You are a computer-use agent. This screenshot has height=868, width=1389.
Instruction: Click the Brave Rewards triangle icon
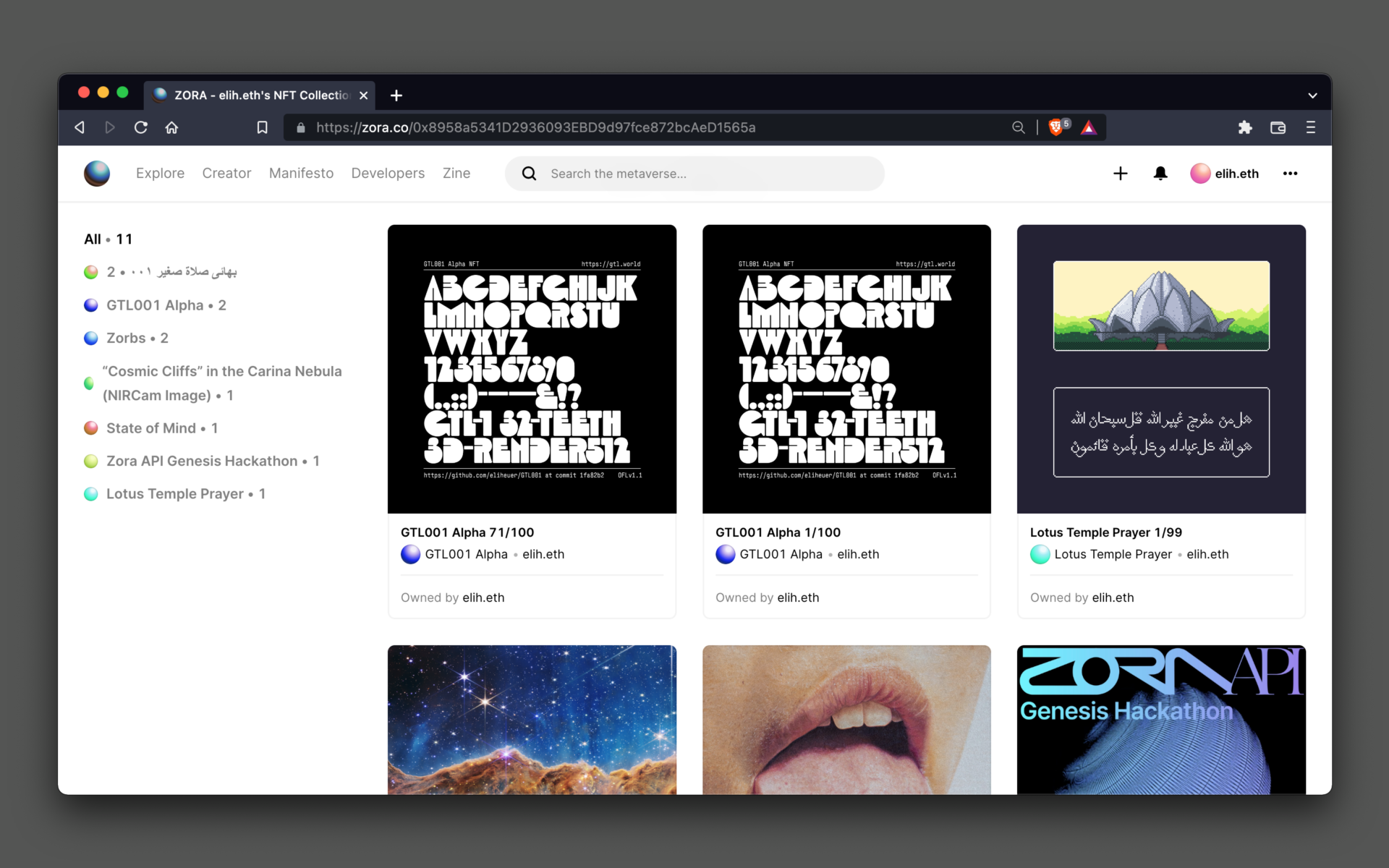coord(1089,128)
